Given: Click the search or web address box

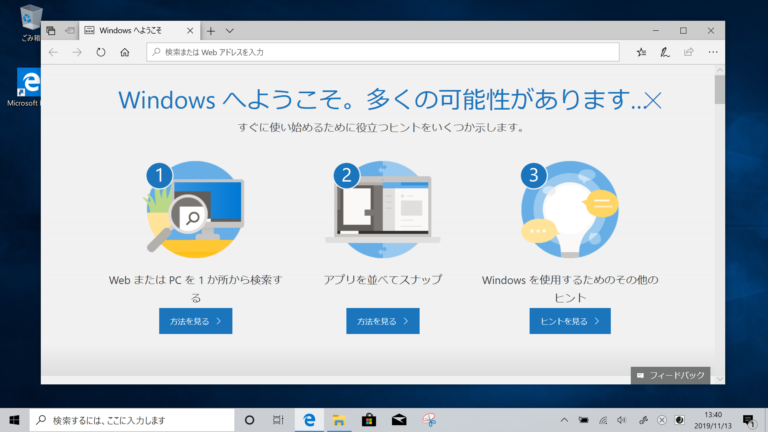Looking at the screenshot, I should click(x=383, y=52).
